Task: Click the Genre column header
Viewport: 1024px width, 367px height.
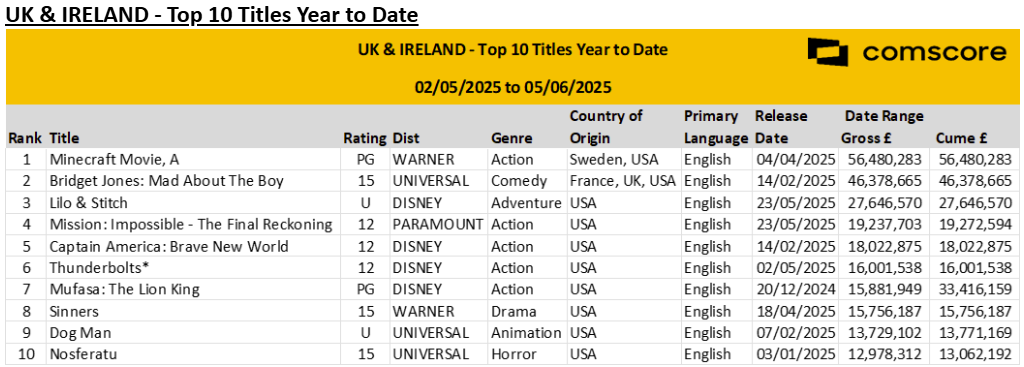Action: 511,138
